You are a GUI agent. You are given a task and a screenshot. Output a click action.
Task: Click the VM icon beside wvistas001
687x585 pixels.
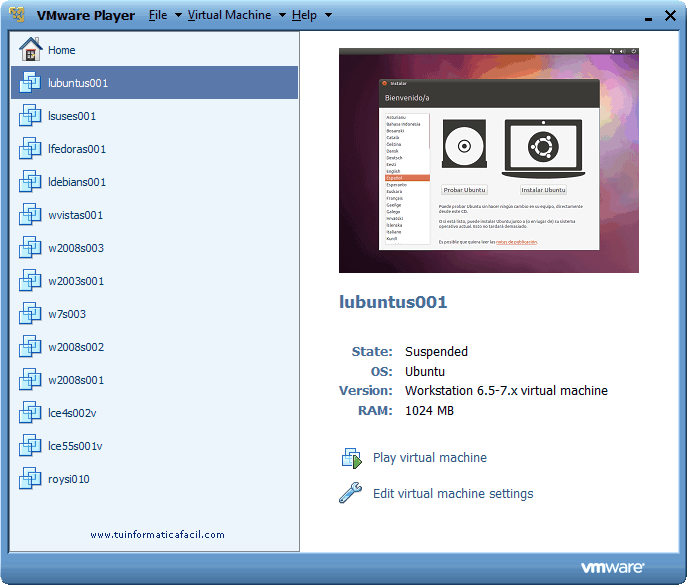(x=30, y=214)
